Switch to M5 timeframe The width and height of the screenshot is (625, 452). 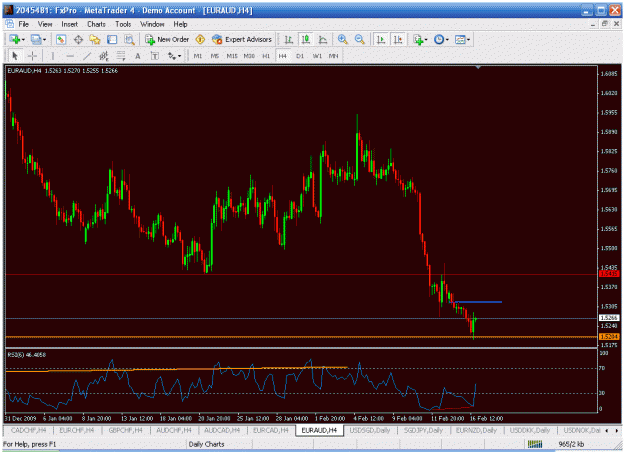[215, 56]
